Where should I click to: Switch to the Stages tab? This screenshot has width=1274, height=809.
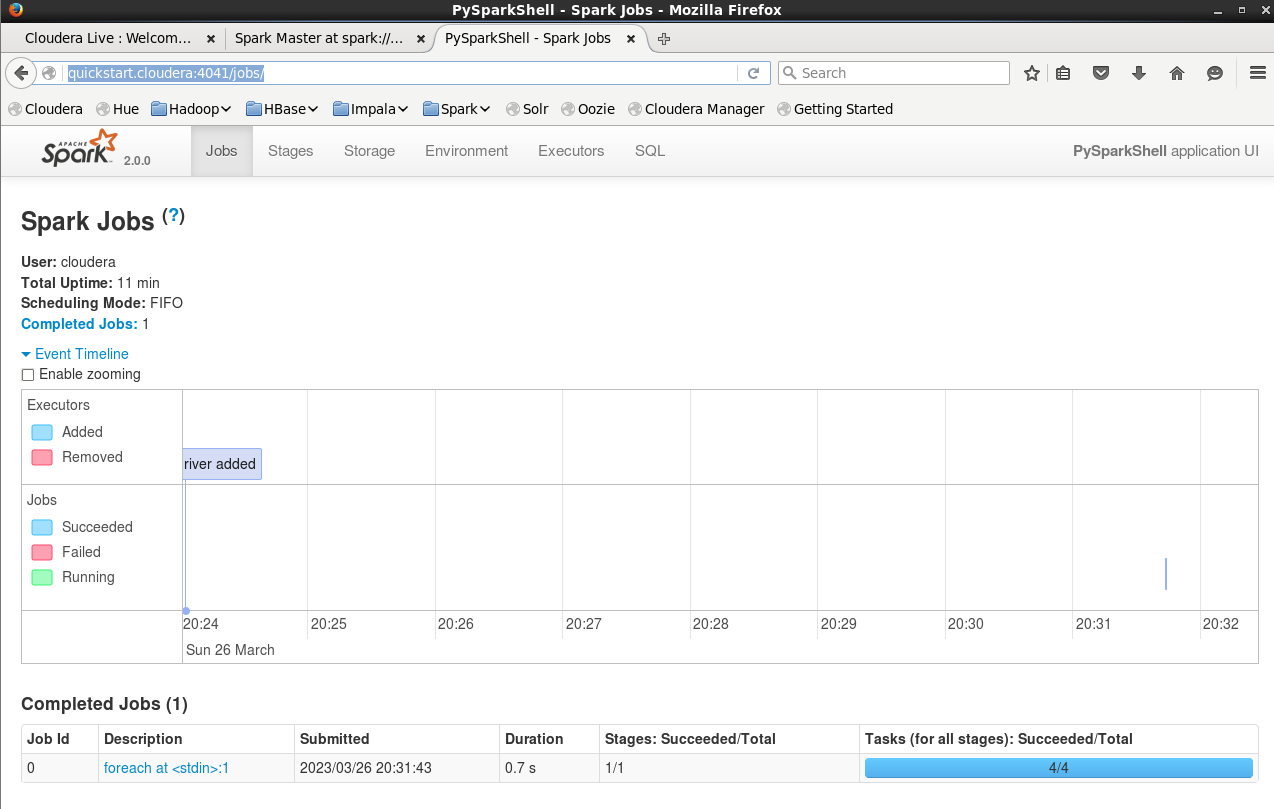[x=290, y=151]
